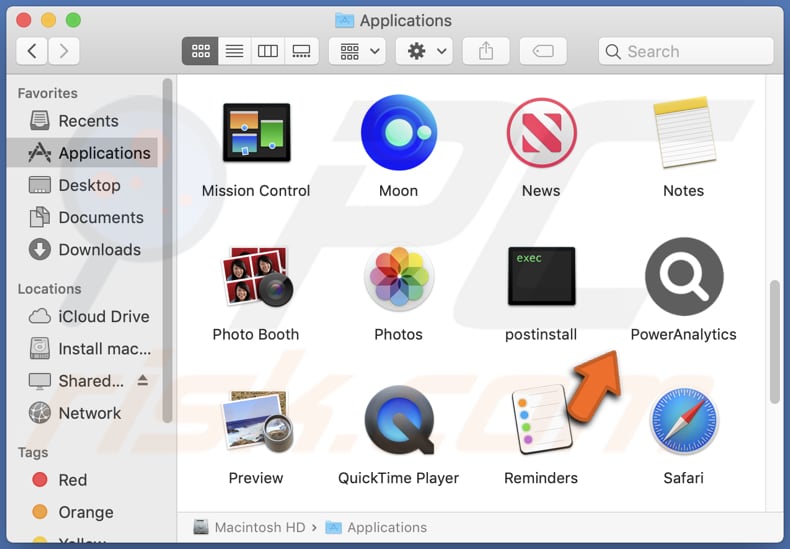
Task: Select the Safari compass icon
Action: click(x=684, y=420)
